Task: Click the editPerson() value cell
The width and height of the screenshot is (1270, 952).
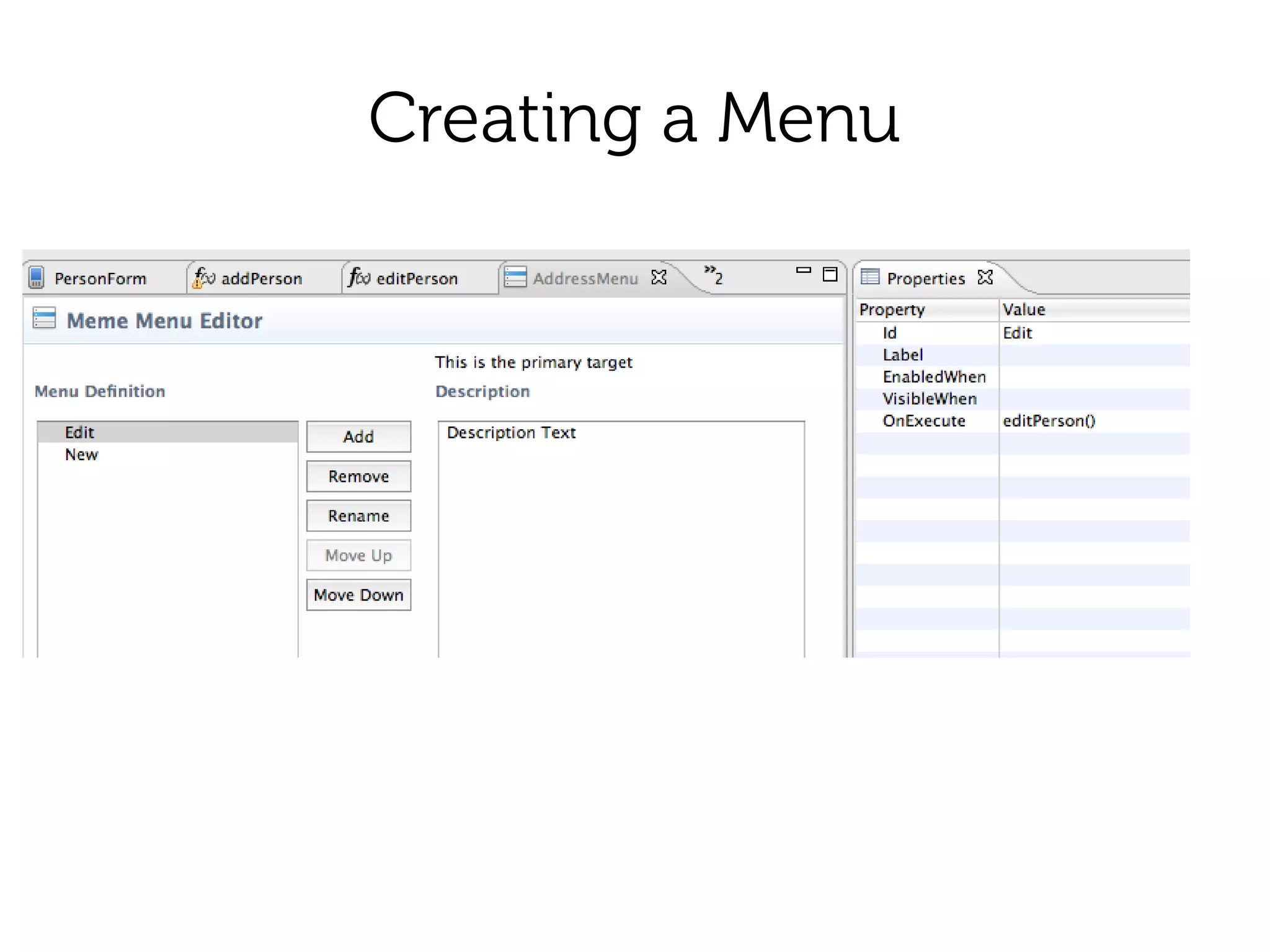Action: point(1095,421)
